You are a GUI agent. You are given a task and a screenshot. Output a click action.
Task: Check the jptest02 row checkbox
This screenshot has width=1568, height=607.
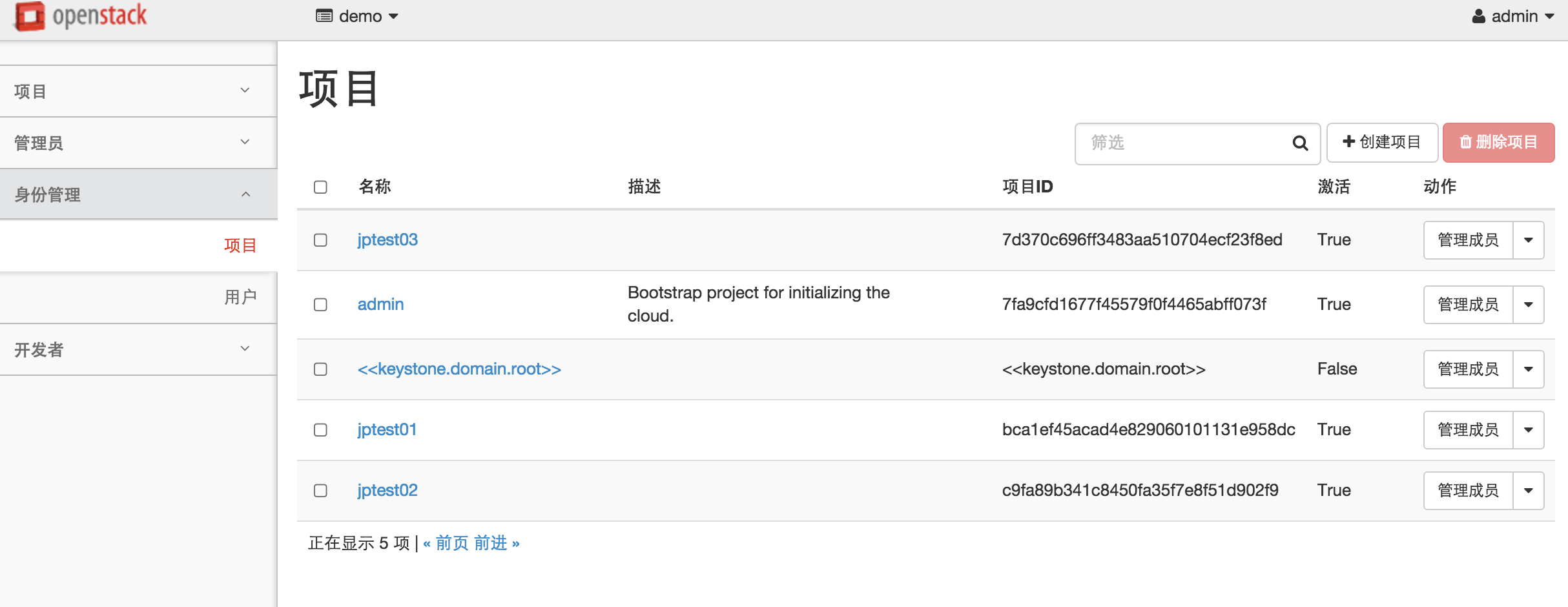click(x=320, y=491)
